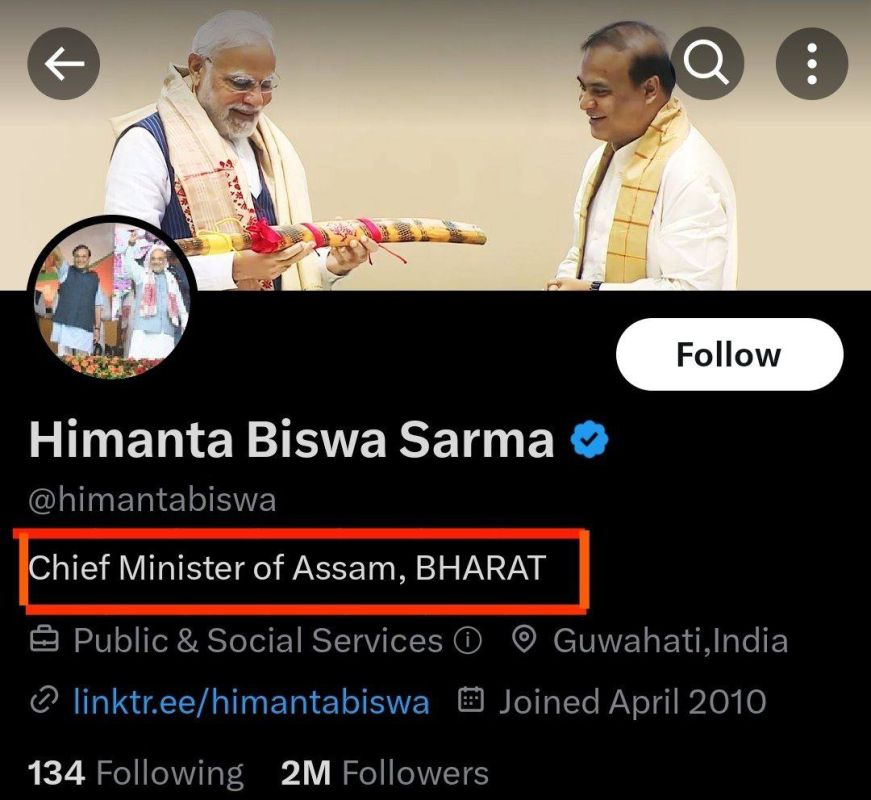Open the circular profile picture
Viewport: 871px width, 800px height.
tap(112, 298)
